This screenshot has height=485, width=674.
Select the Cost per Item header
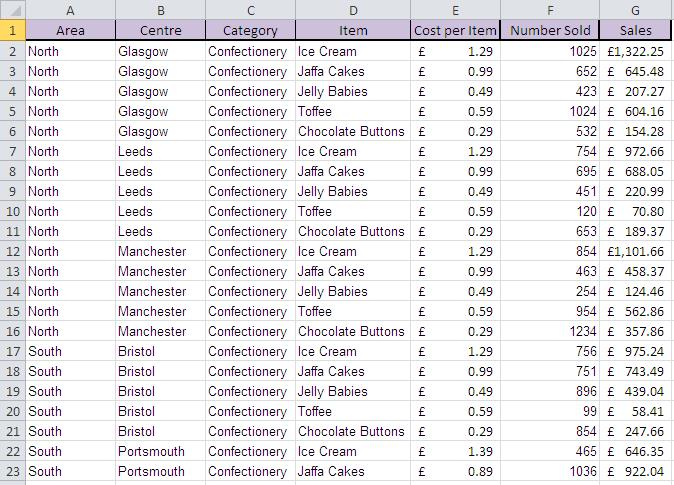point(456,30)
